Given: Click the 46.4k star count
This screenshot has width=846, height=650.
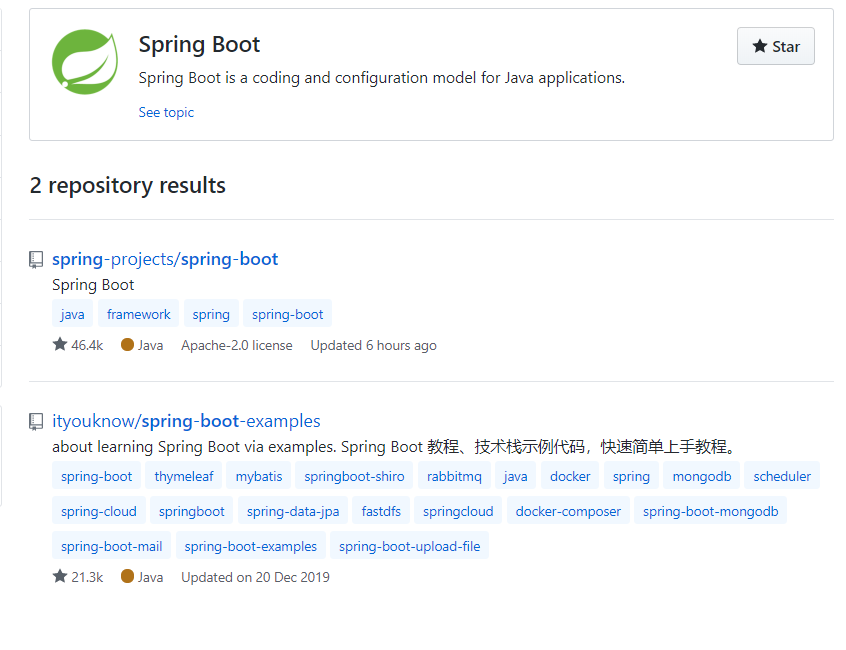Looking at the screenshot, I should [x=78, y=345].
